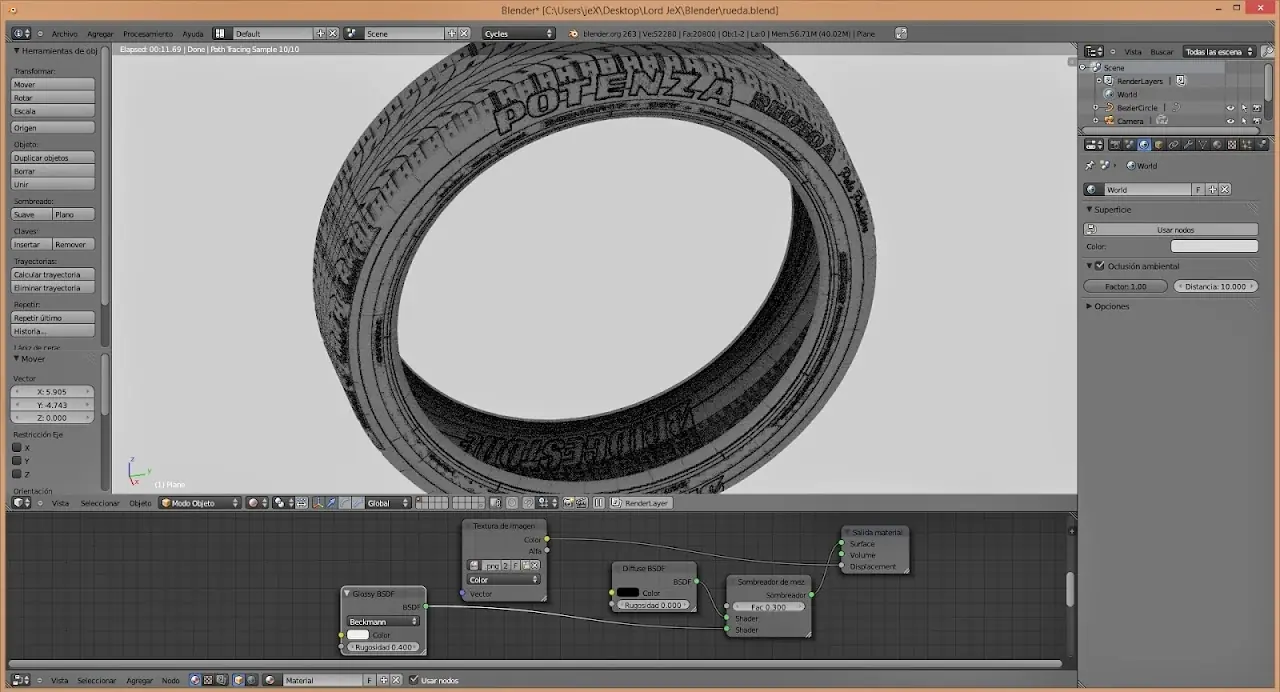The height and width of the screenshot is (692, 1280).
Task: Enable Y axis restriction checkbox
Action: [x=16, y=461]
